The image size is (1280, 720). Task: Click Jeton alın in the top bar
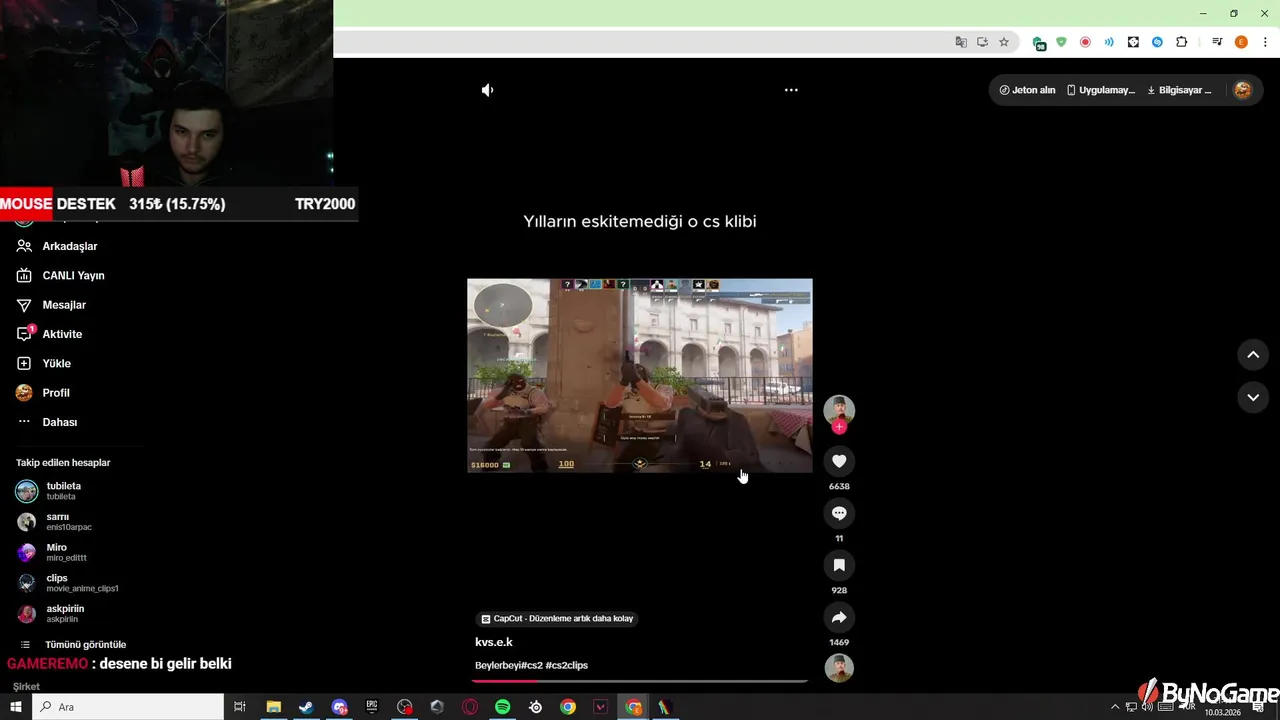tap(1027, 90)
